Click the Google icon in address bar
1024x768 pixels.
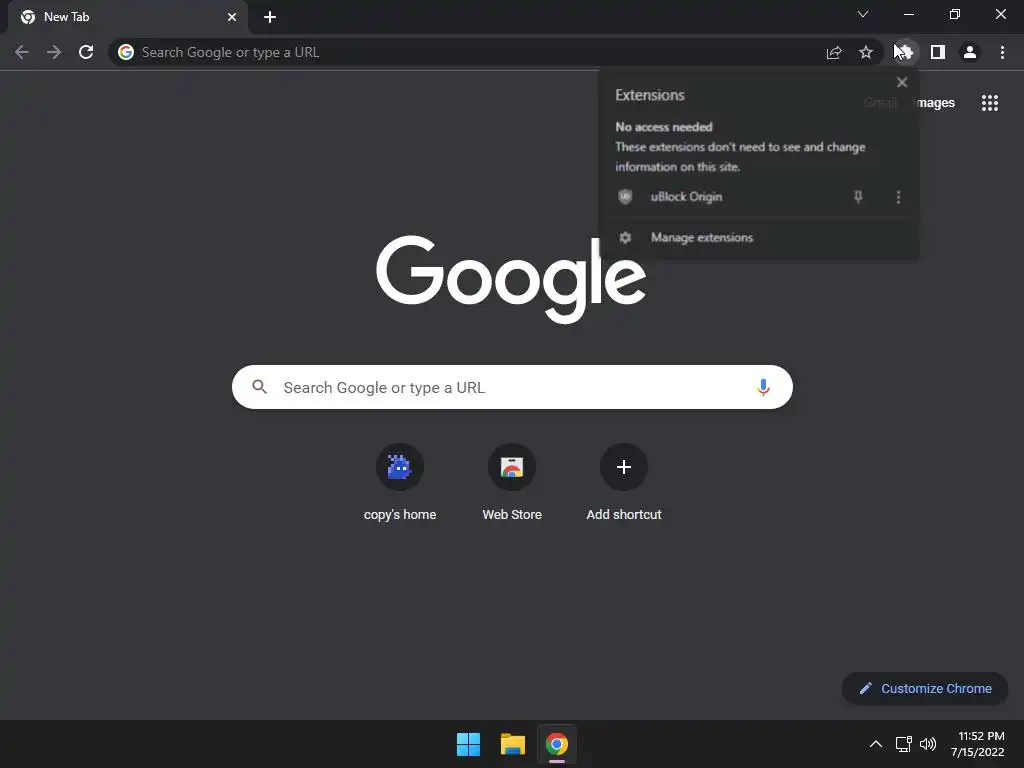pyautogui.click(x=126, y=52)
